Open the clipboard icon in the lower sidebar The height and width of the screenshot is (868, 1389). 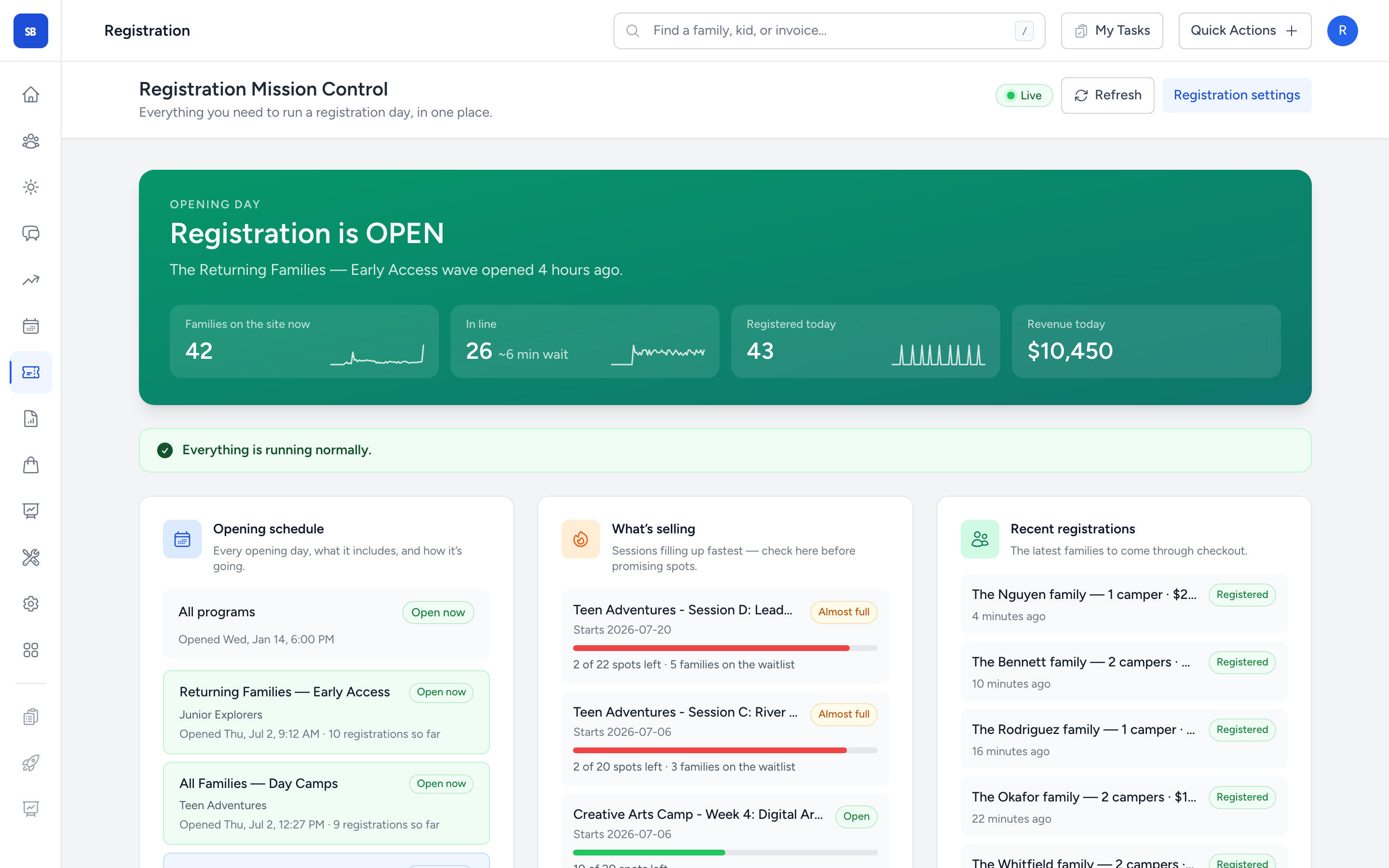30,717
